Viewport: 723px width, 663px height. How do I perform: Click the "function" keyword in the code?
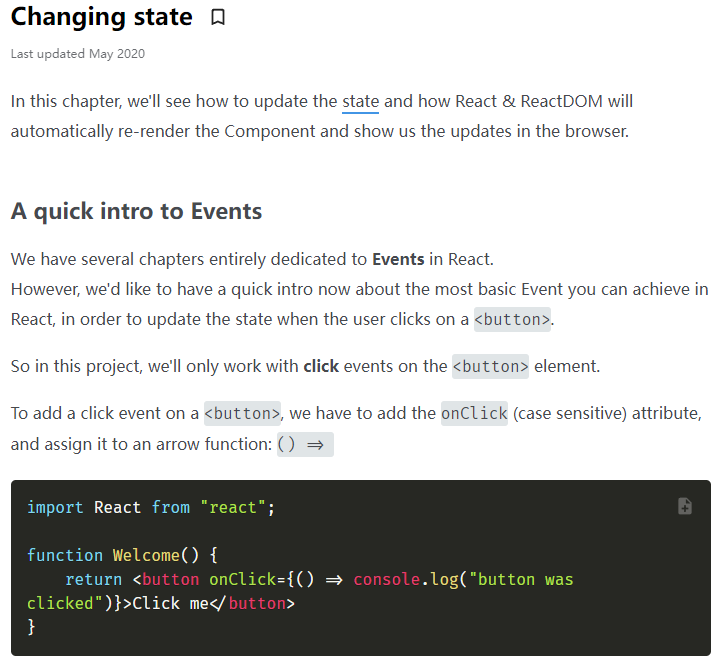click(65, 555)
